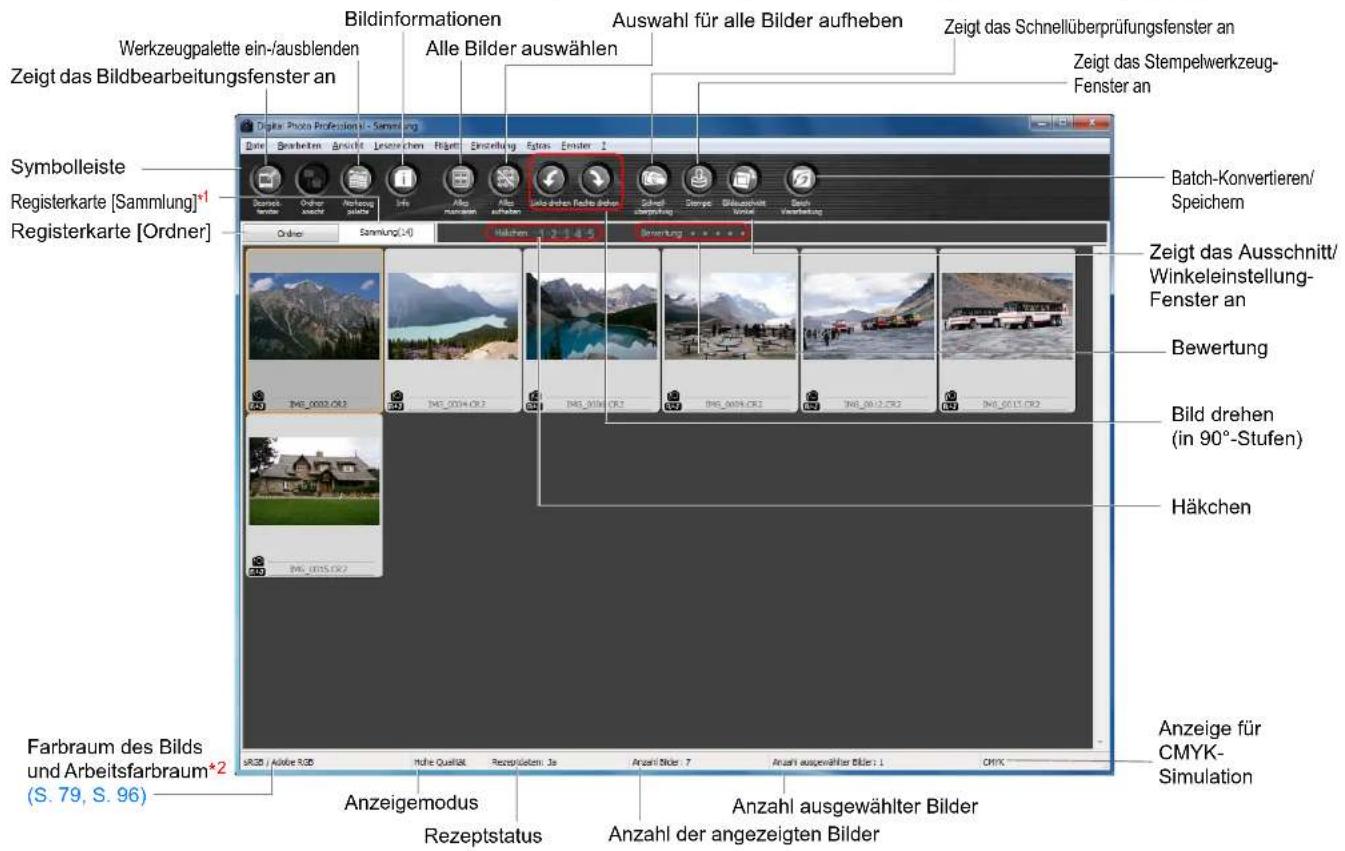This screenshot has width=1345, height=851.
Task: Select the picnic area thumbnail IMG_0009.CR2
Action: coord(730,331)
